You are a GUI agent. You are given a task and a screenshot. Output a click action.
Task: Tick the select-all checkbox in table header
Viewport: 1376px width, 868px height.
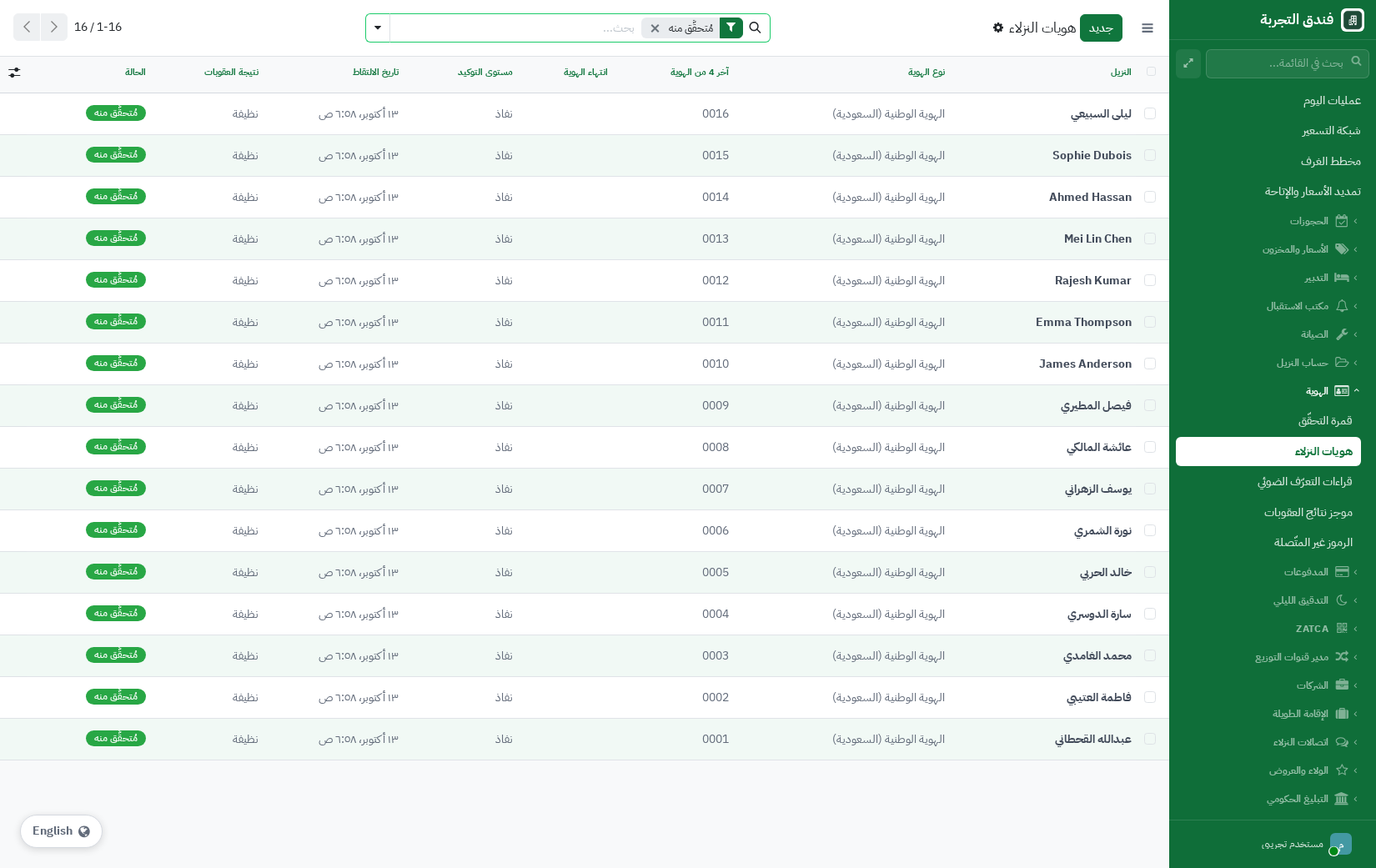(x=1151, y=72)
